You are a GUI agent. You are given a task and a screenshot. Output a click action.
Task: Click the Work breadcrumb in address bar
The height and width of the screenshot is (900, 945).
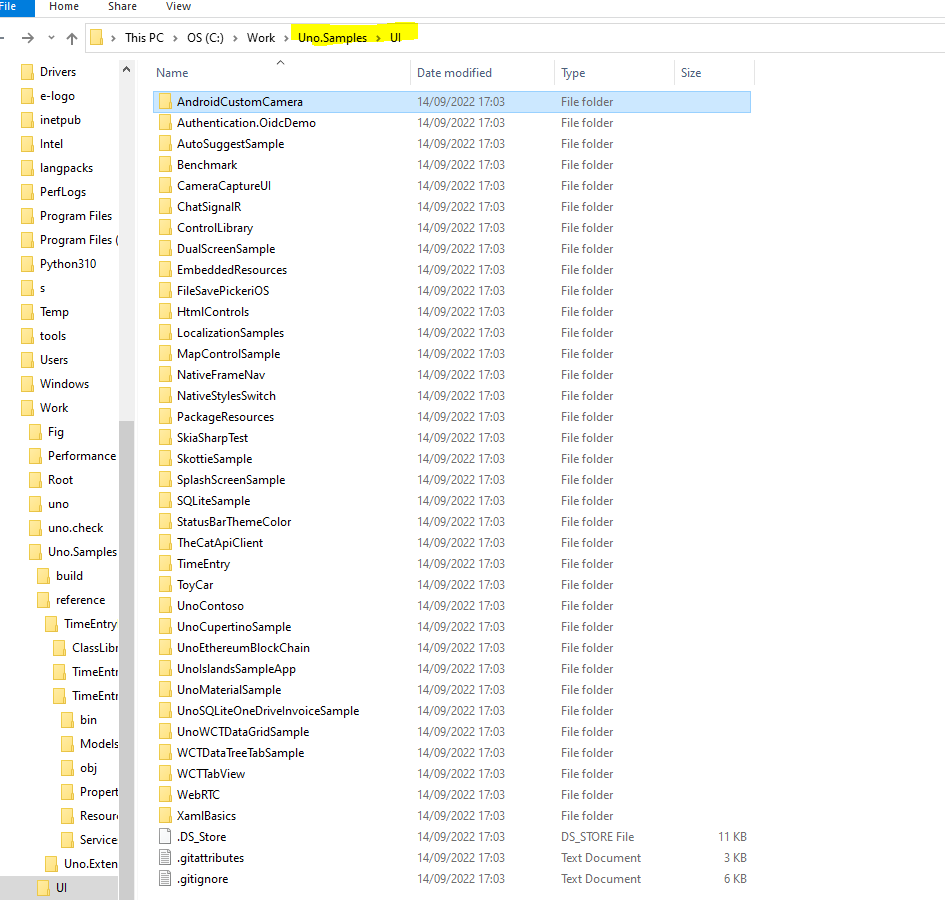click(x=261, y=38)
